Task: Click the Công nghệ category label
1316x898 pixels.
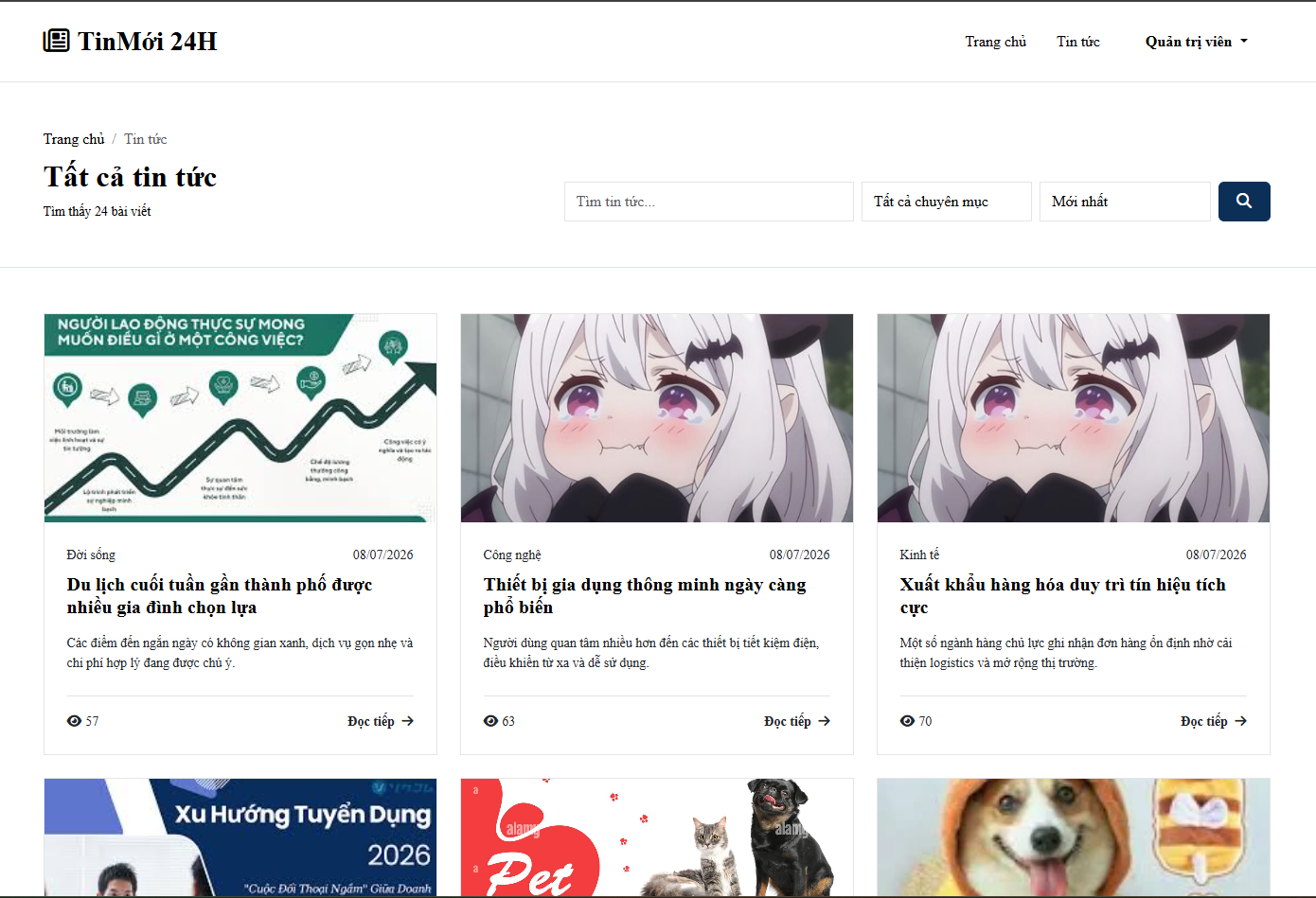Action: pos(512,555)
